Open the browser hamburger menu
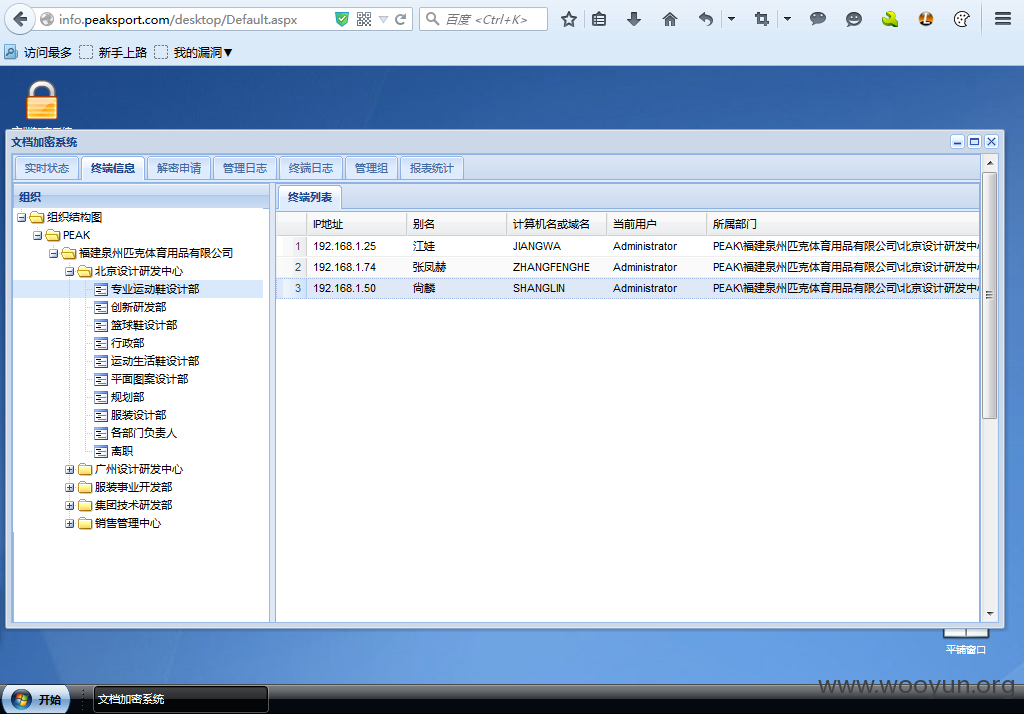This screenshot has width=1024, height=714. pyautogui.click(x=1003, y=19)
